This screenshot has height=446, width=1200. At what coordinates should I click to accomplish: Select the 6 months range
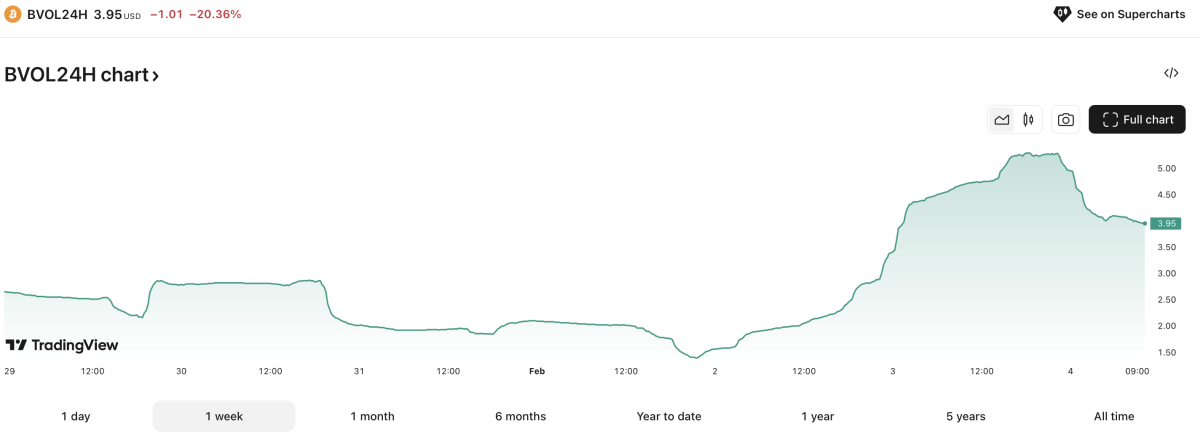520,416
